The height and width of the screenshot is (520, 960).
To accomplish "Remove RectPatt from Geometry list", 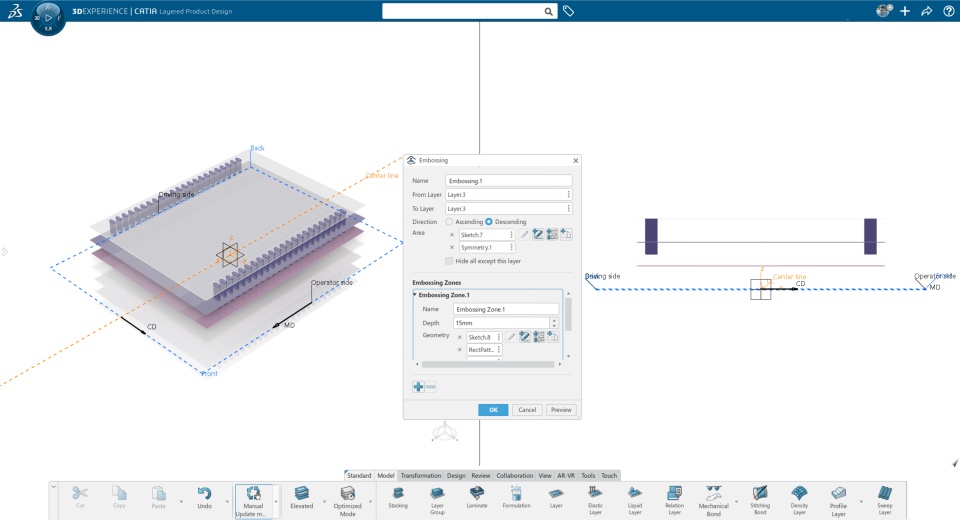I will [460, 350].
